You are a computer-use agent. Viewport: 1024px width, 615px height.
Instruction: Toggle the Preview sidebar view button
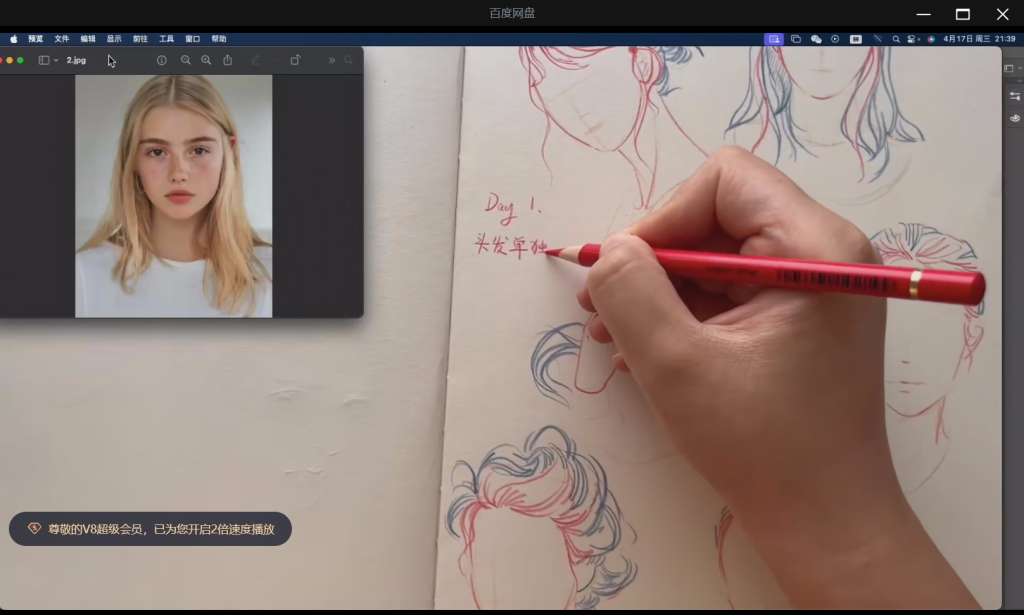pos(44,60)
